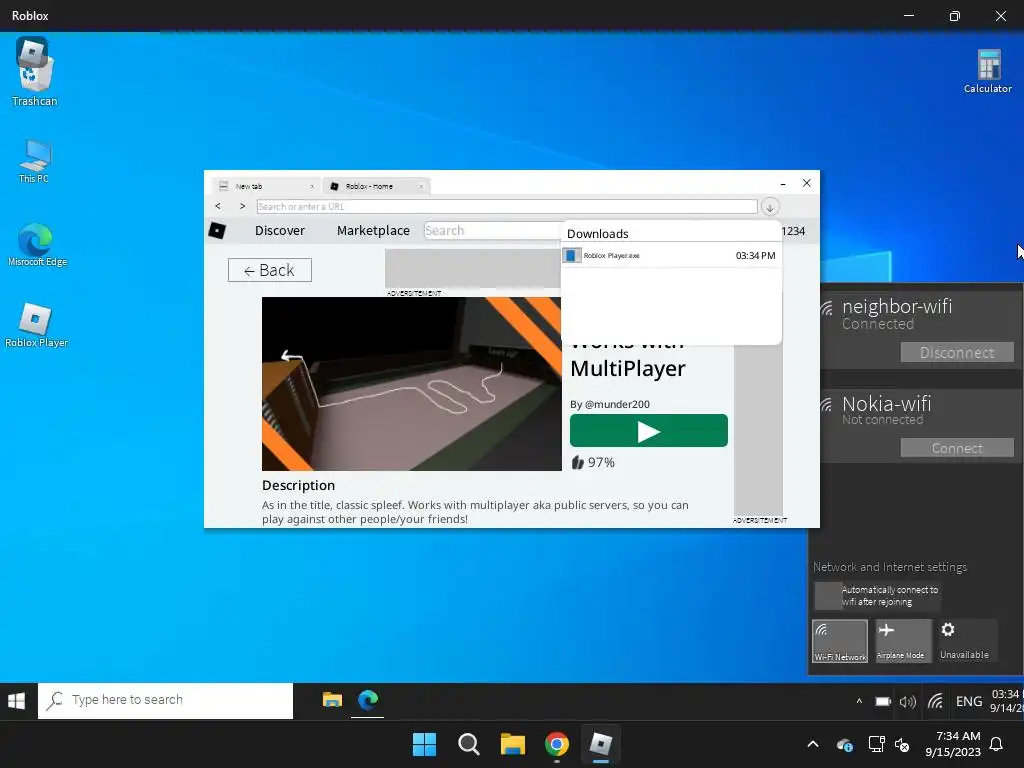Go forward with browser forward arrow

point(242,206)
